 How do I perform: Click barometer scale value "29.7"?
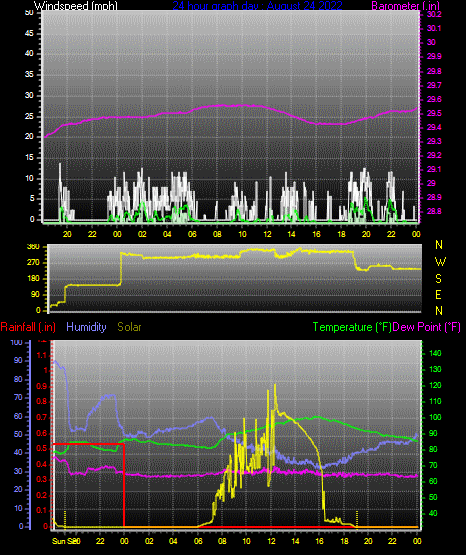pyautogui.click(x=434, y=85)
